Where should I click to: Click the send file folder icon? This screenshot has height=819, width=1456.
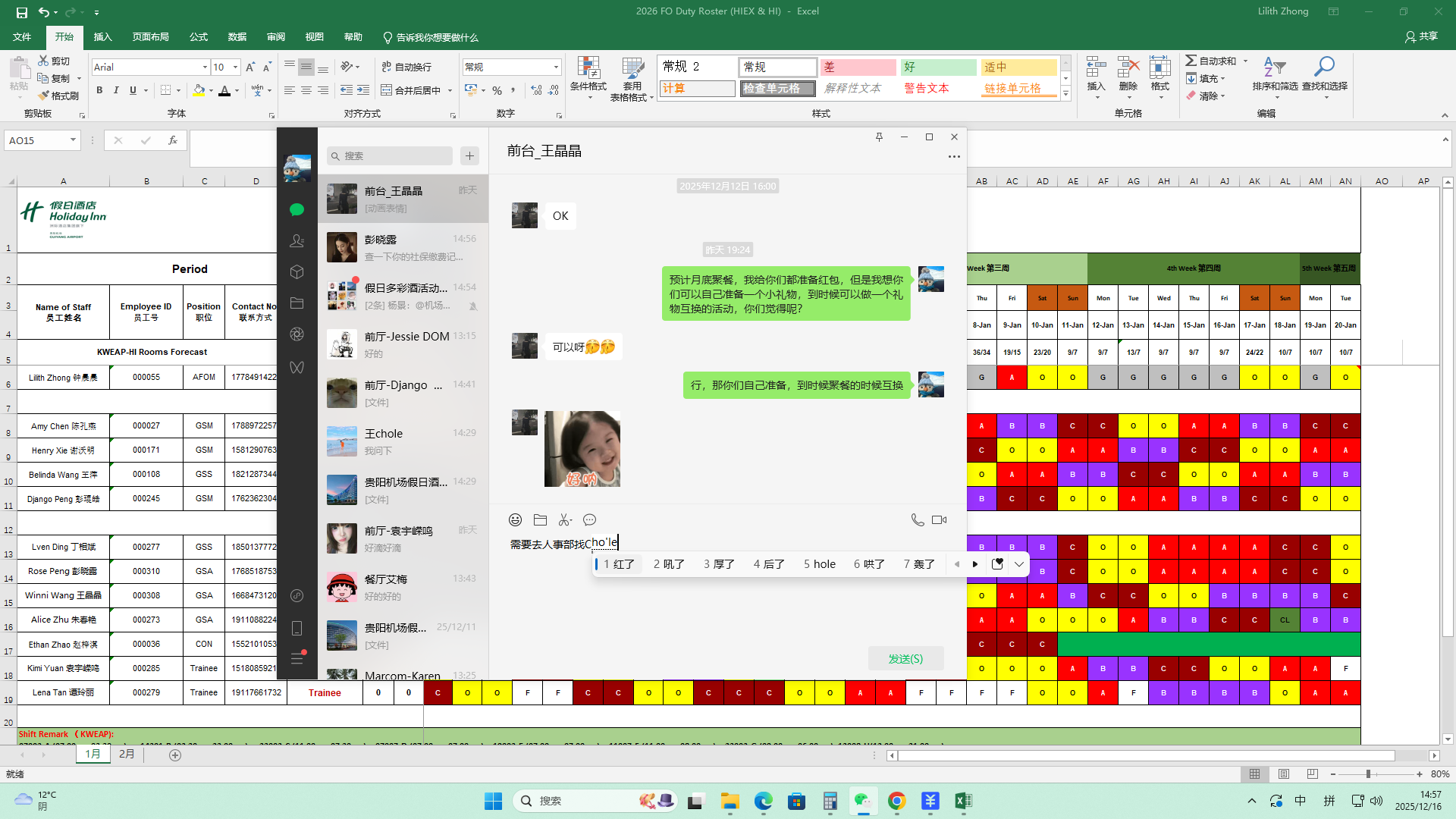(540, 519)
